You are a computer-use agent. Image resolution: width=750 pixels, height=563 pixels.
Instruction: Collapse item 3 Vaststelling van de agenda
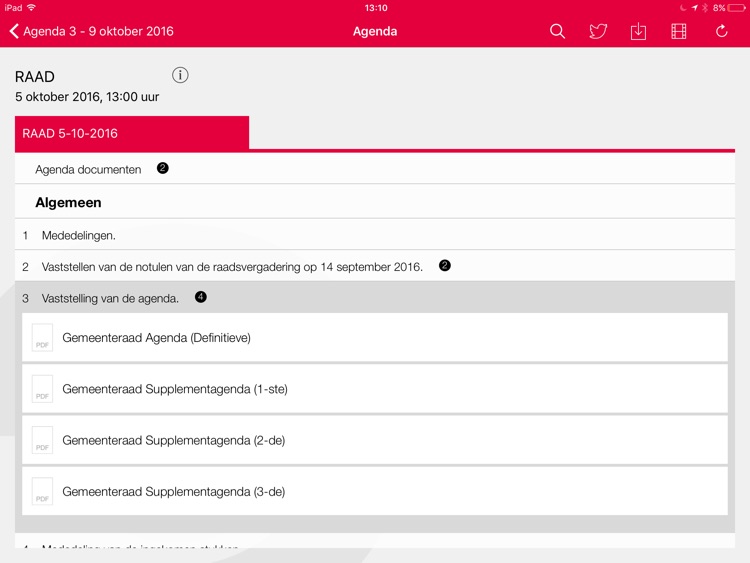pyautogui.click(x=375, y=298)
